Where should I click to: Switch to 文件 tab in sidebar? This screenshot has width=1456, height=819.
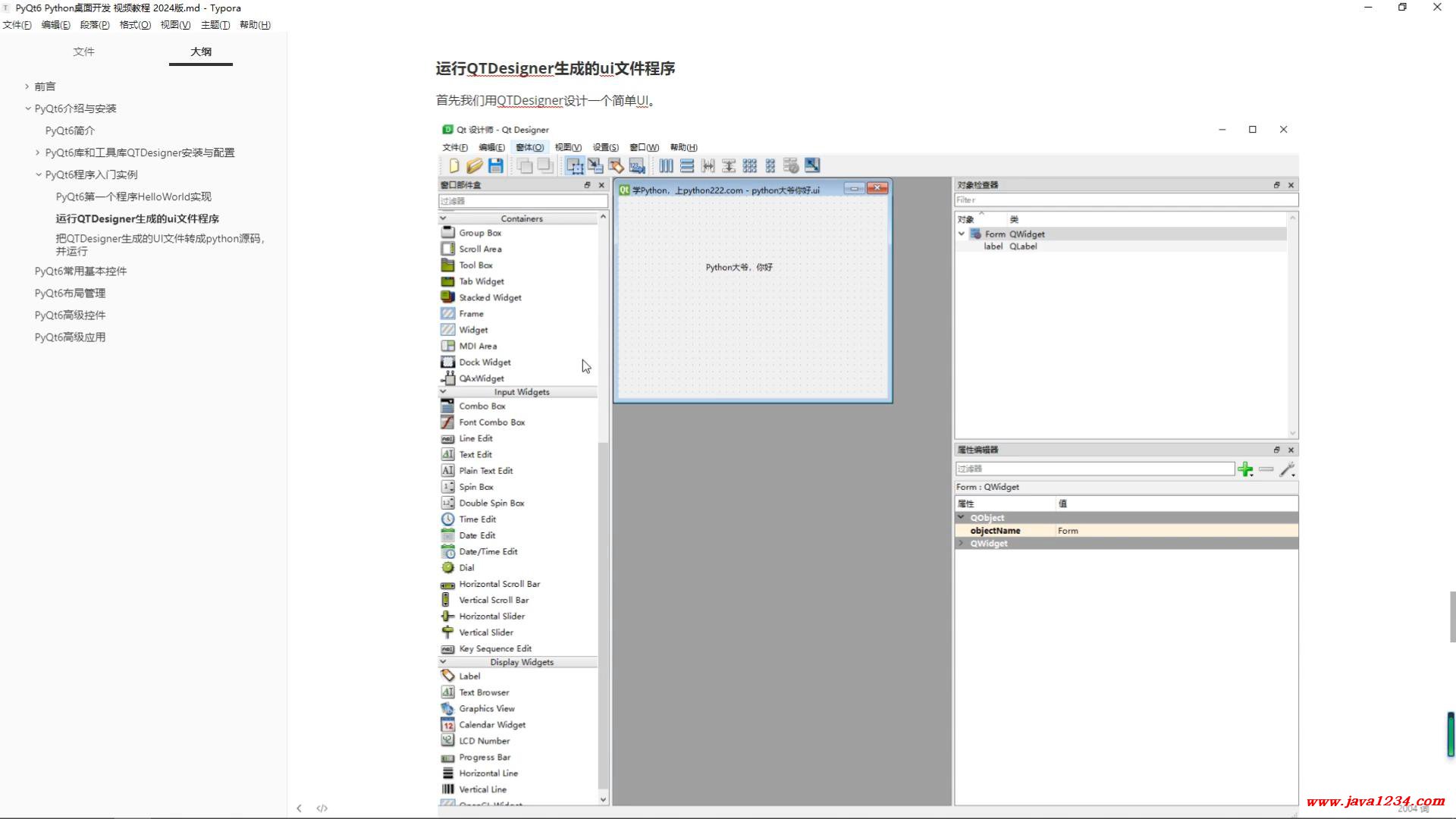coord(83,52)
